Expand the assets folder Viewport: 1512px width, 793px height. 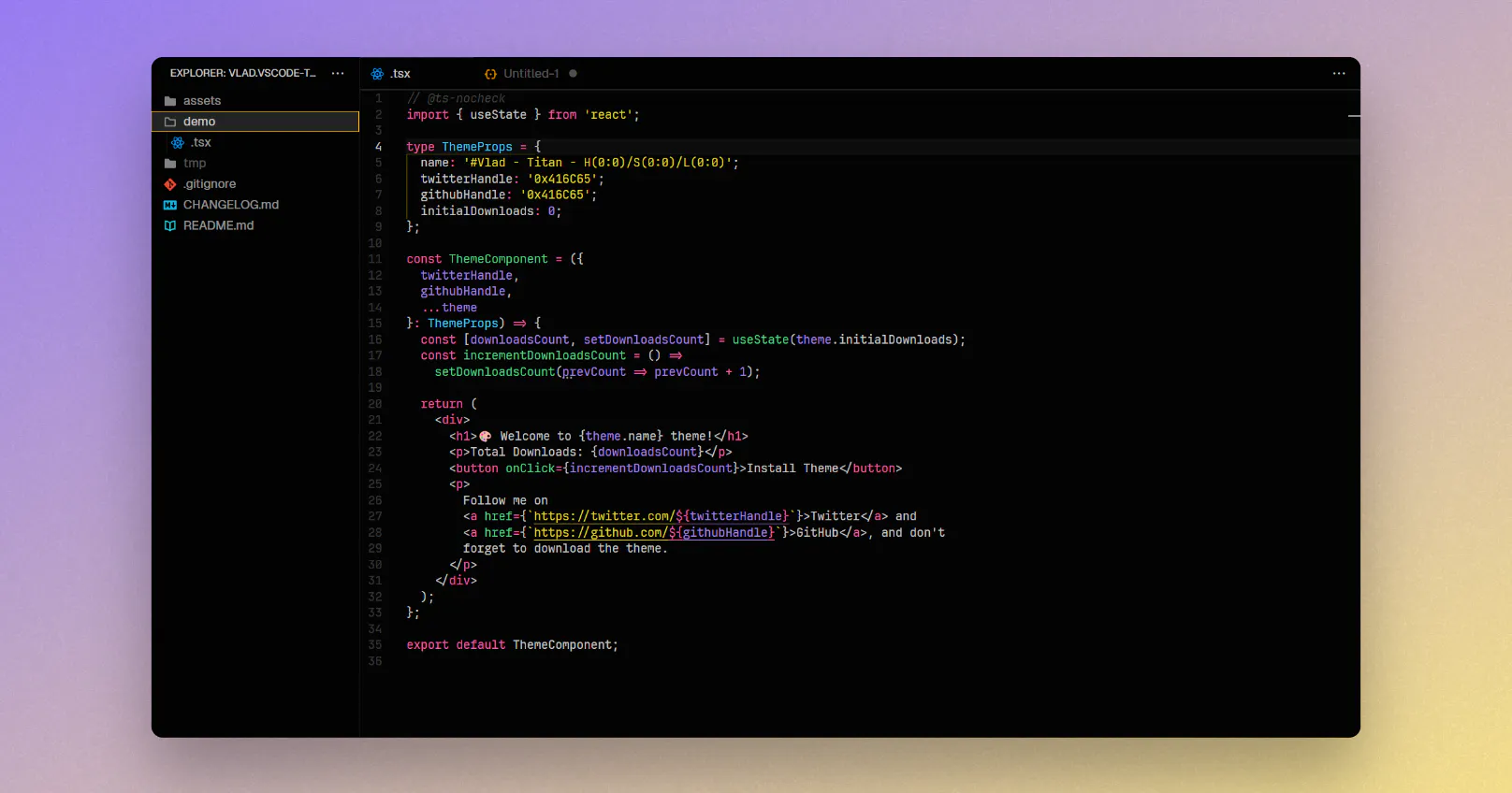coord(255,101)
